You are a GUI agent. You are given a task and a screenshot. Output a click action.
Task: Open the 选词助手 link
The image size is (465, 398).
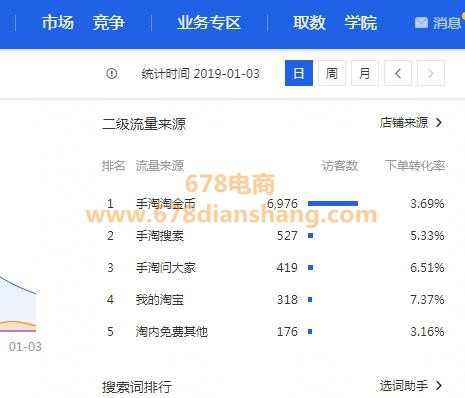[404, 385]
